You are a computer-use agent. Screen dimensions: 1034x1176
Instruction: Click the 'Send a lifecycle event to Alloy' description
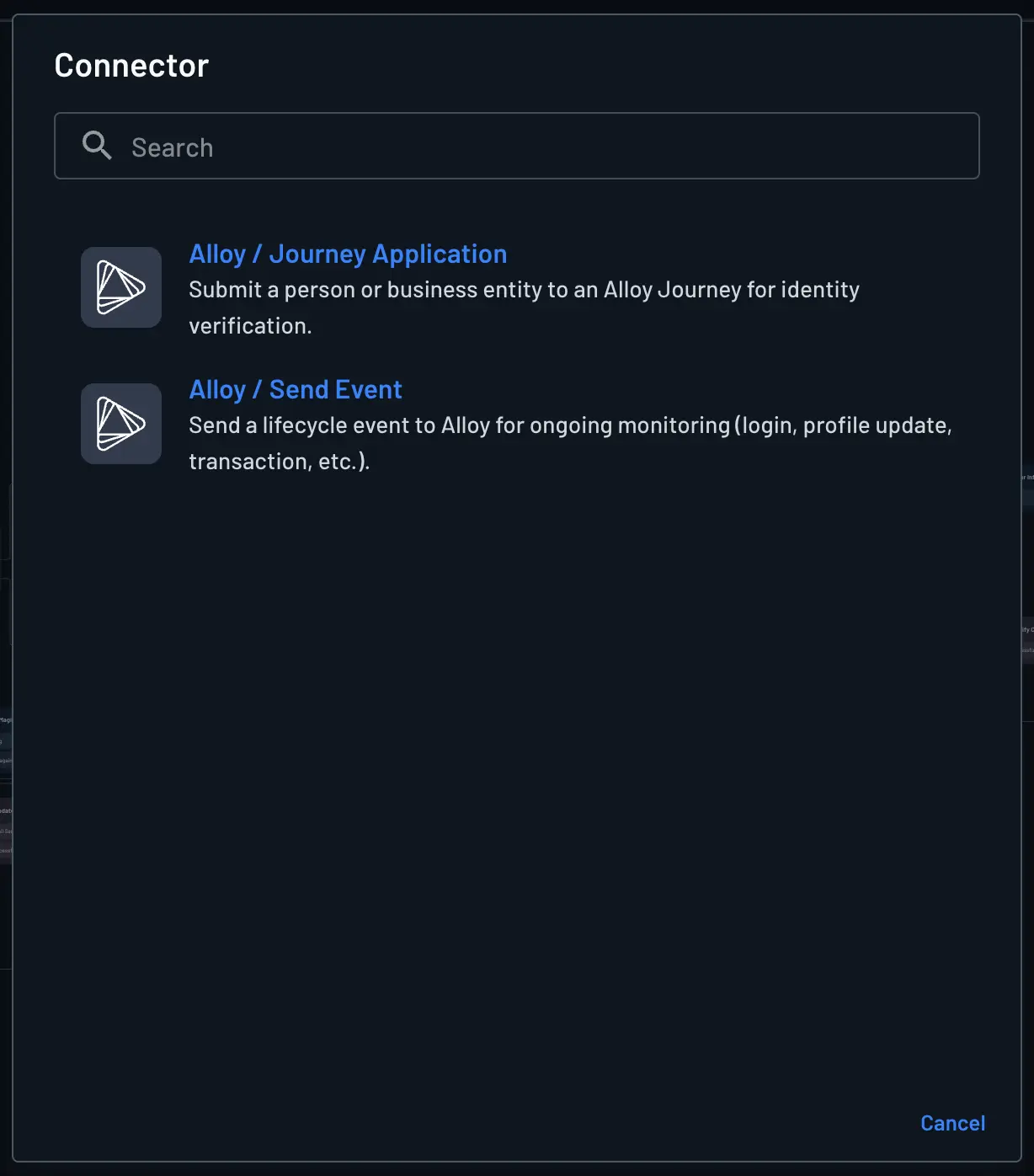click(570, 443)
